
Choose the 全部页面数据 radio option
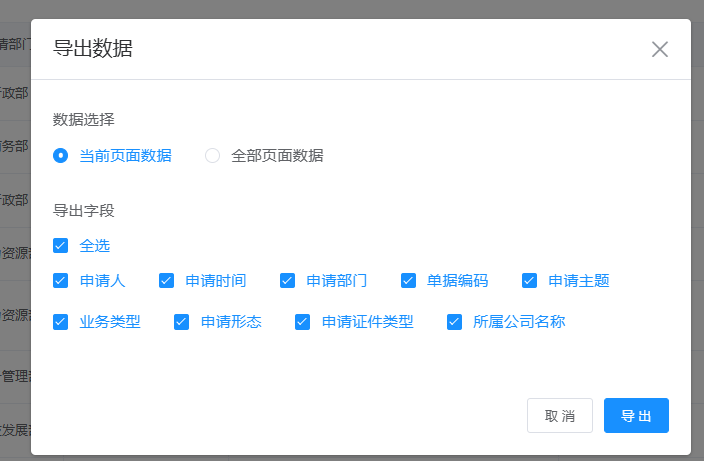click(x=212, y=156)
